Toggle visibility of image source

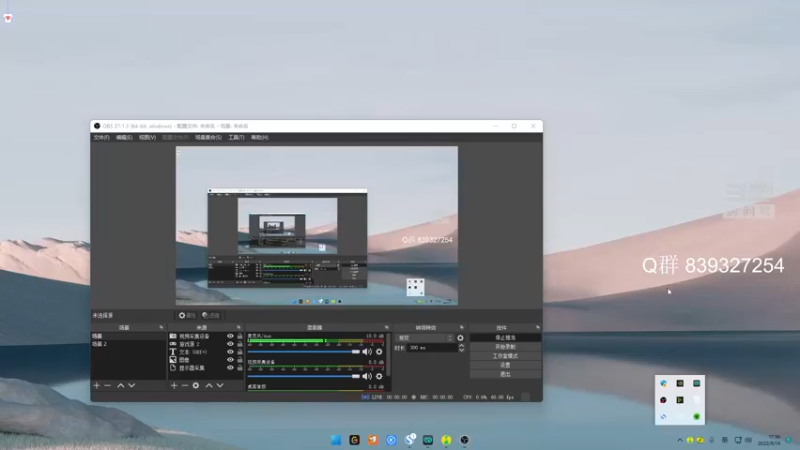coord(230,360)
